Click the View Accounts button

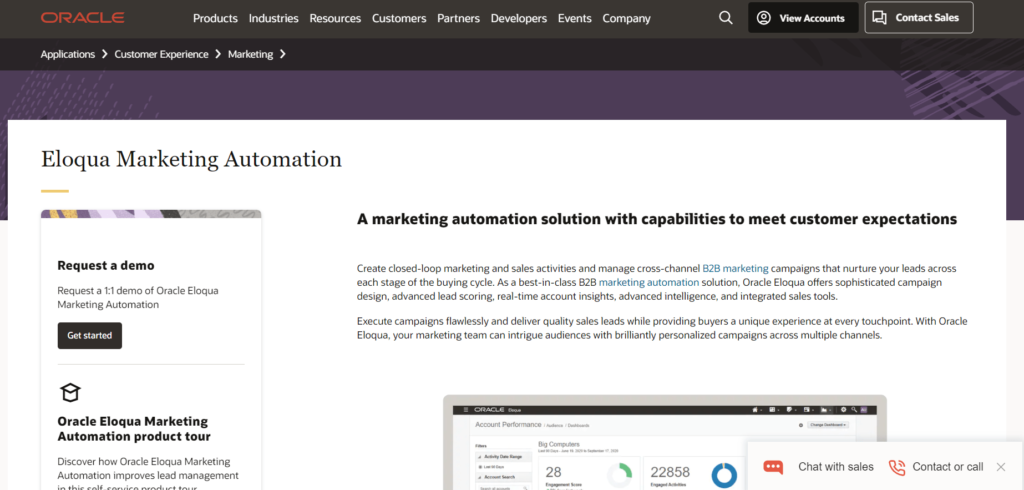point(803,18)
